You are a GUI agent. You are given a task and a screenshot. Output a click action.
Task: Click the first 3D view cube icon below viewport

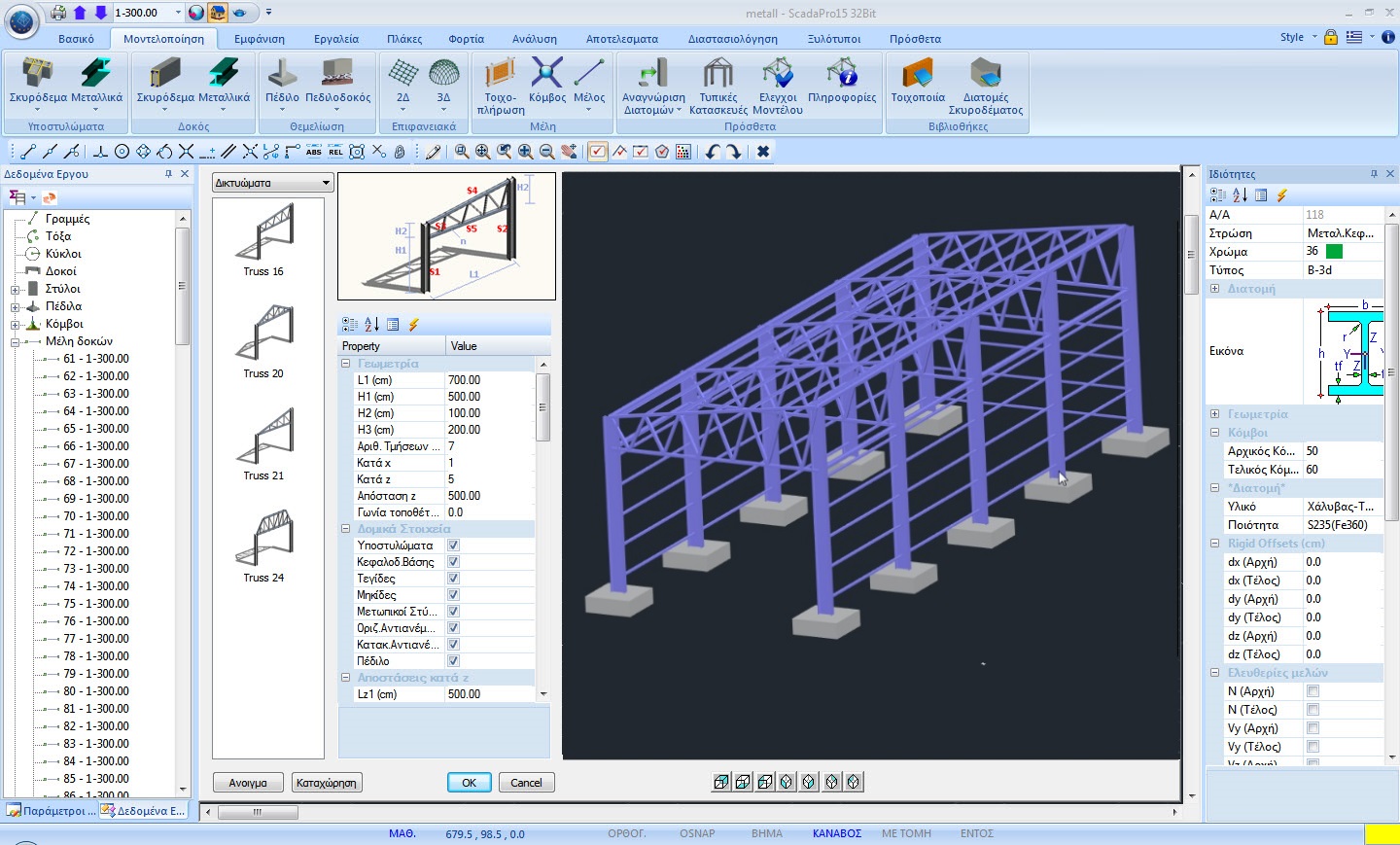click(x=720, y=782)
